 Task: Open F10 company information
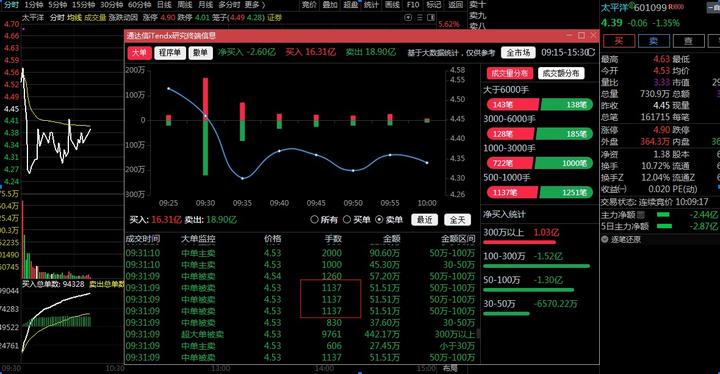tap(413, 5)
